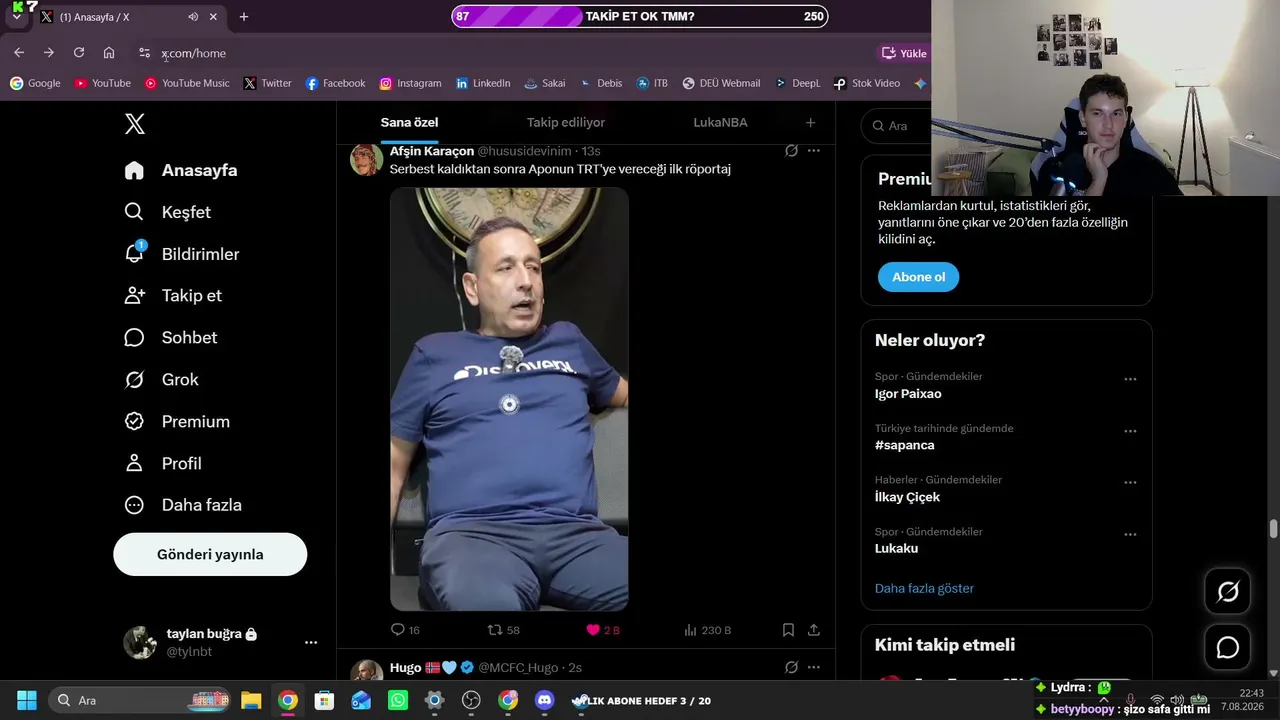Ask Grok about Afşin Karaçon's post
Screen dimensions: 1280x720
click(x=791, y=151)
